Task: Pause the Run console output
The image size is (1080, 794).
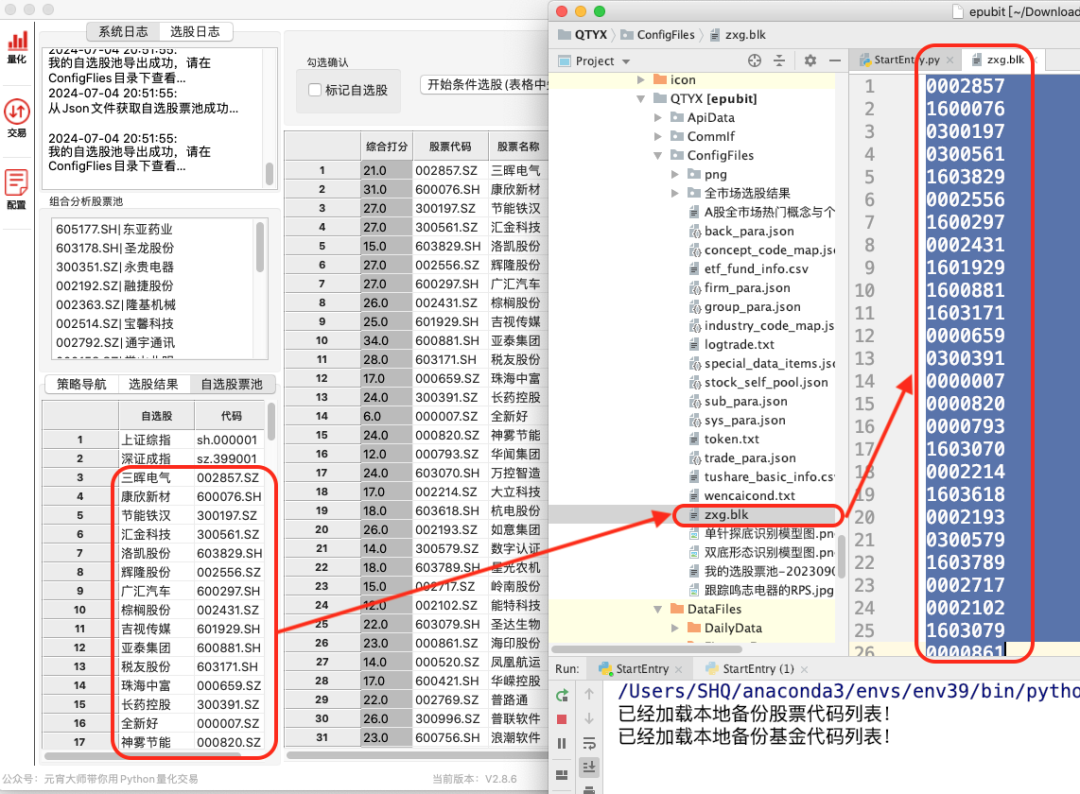Action: tap(562, 743)
